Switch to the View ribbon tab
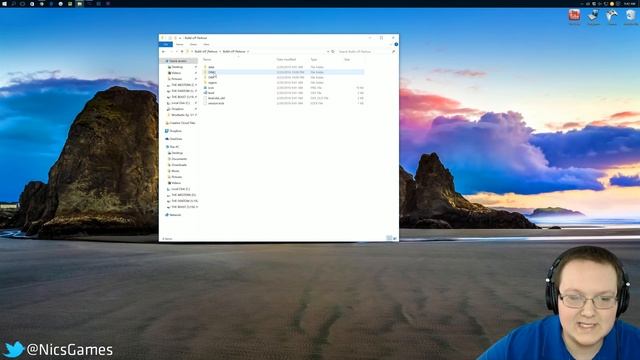Screen dimensions: 640x360 206,44
